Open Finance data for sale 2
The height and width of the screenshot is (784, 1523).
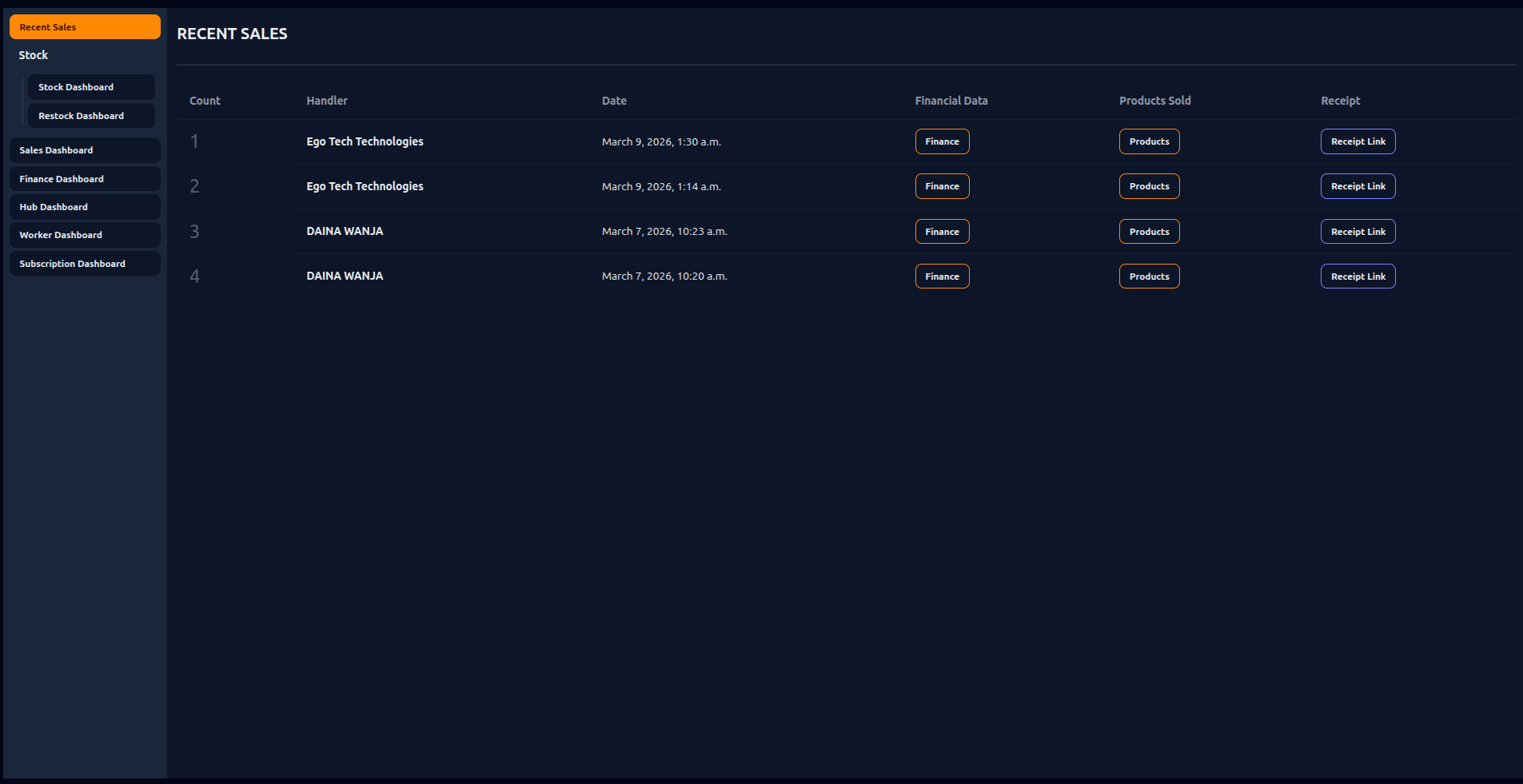pos(942,186)
